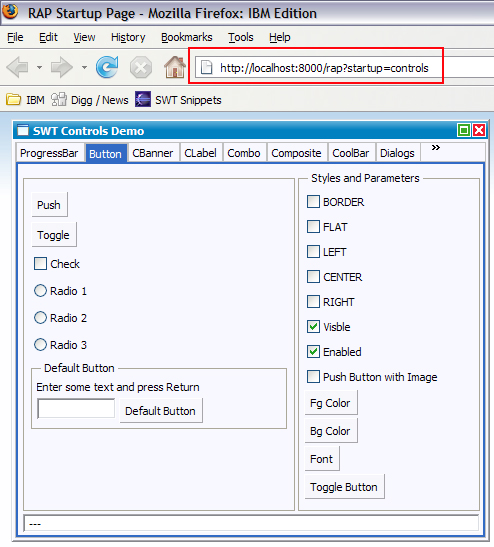Click the bottom status text field
Viewport: 494px width, 547px height.
pos(251,523)
